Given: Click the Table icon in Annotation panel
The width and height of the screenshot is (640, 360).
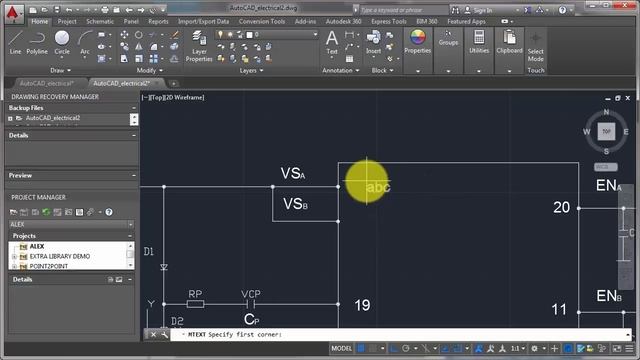Looking at the screenshot, I should pos(349,59).
